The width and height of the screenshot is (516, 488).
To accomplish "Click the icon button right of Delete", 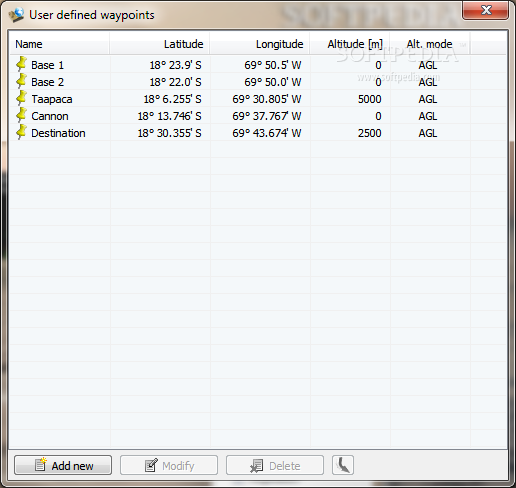I will tap(343, 465).
